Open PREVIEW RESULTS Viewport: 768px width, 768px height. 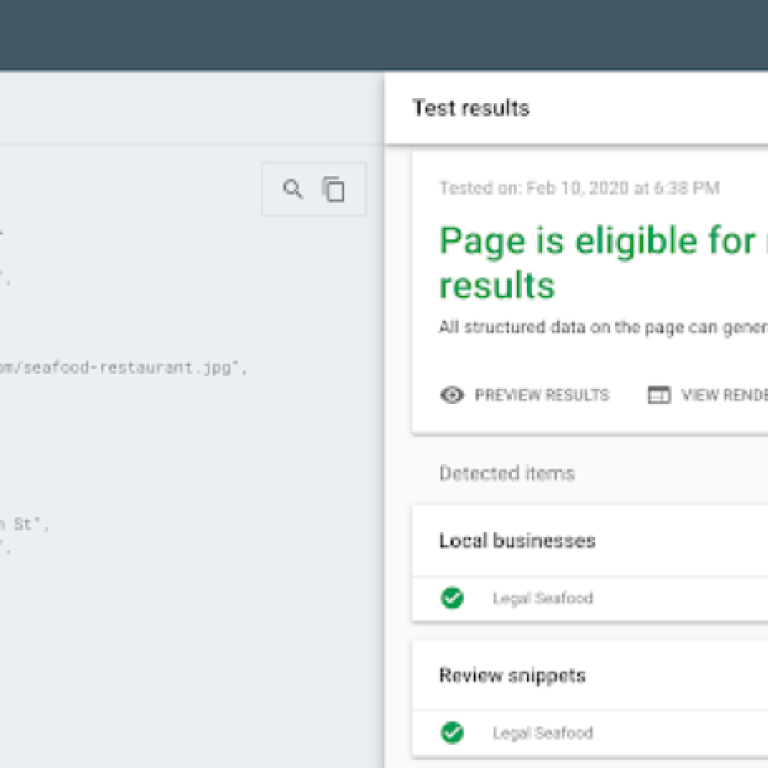click(541, 395)
